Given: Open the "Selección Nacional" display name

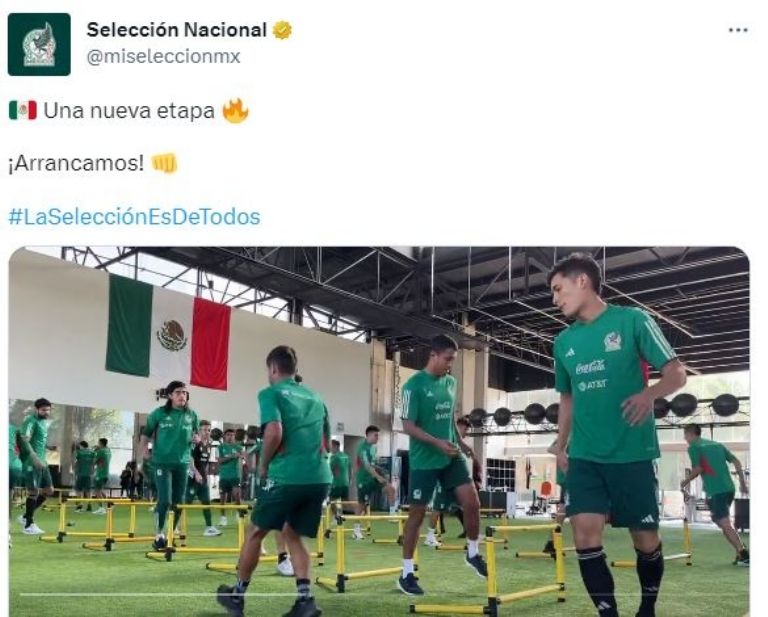Looking at the screenshot, I should (x=176, y=30).
